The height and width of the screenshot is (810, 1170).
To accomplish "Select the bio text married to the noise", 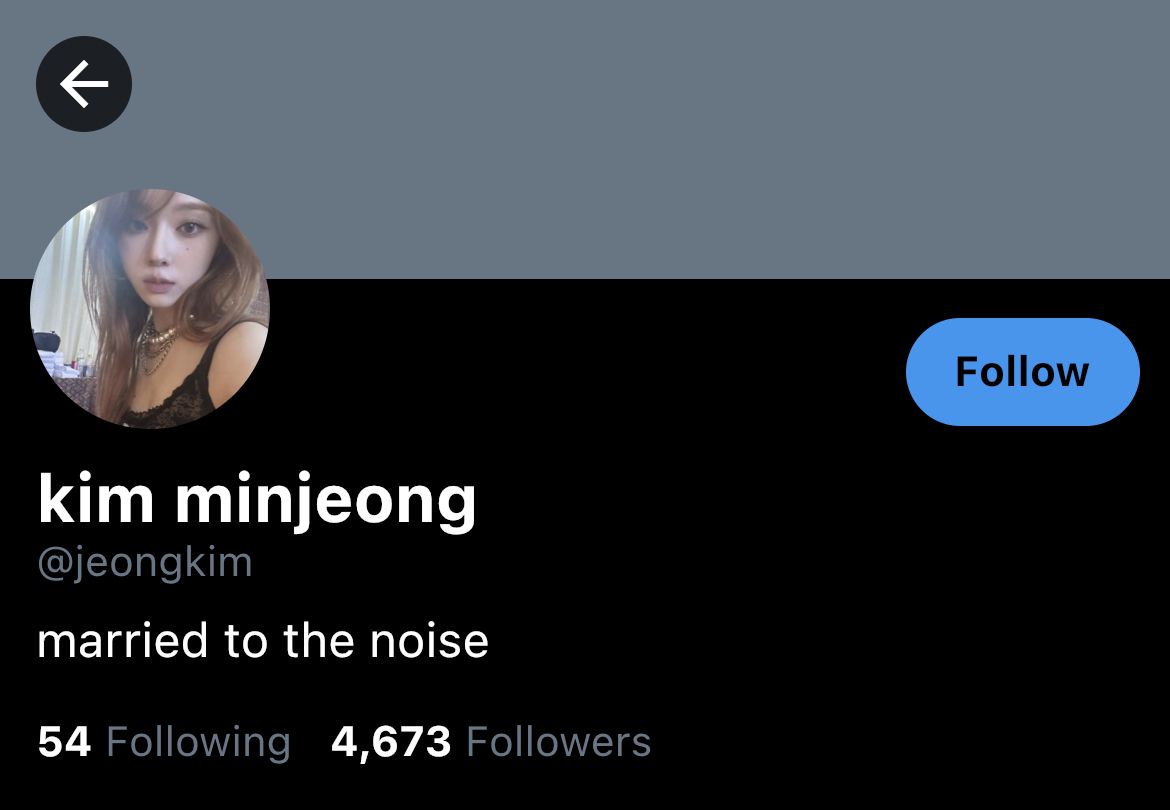I will 263,641.
